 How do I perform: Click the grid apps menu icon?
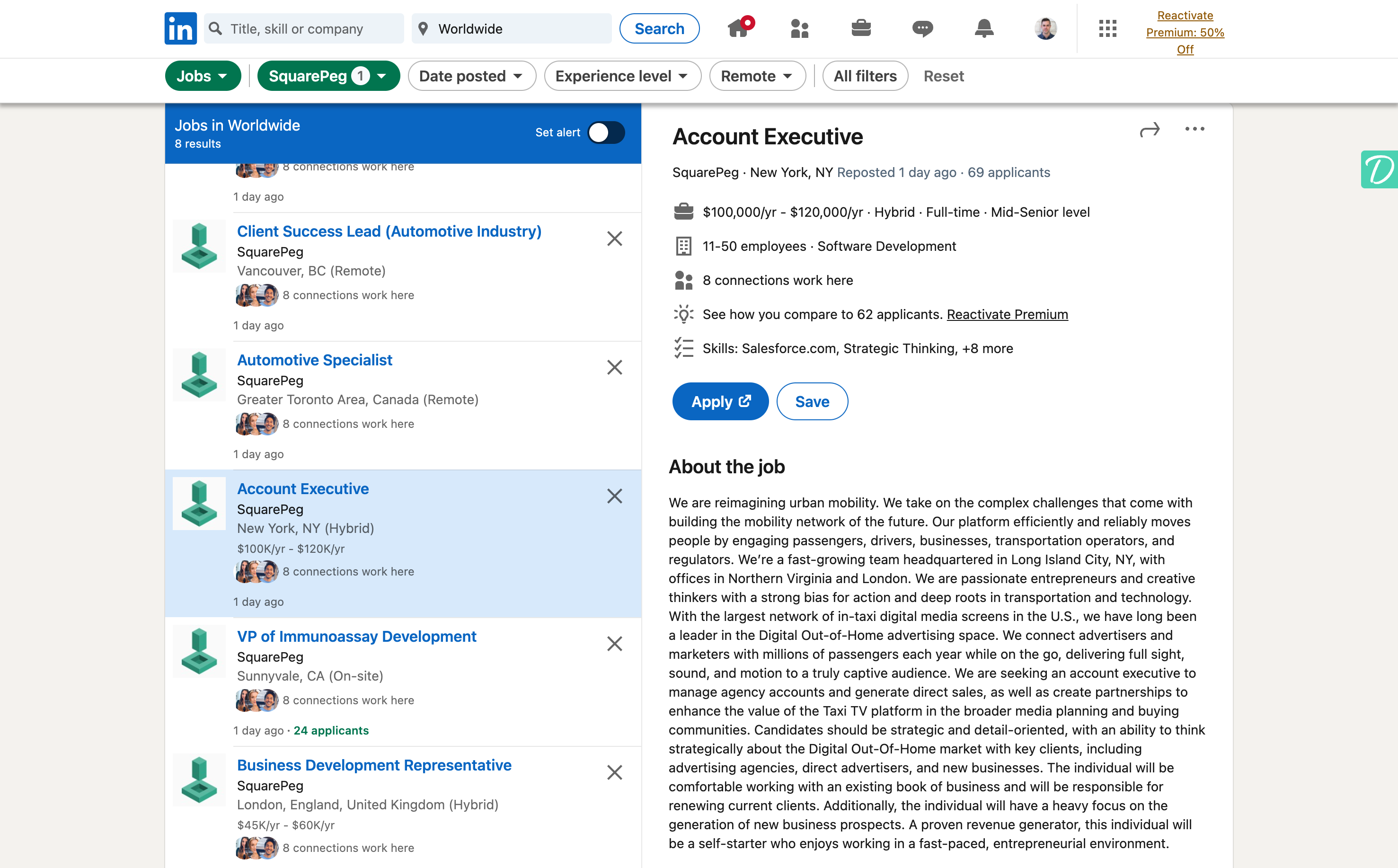(1108, 28)
